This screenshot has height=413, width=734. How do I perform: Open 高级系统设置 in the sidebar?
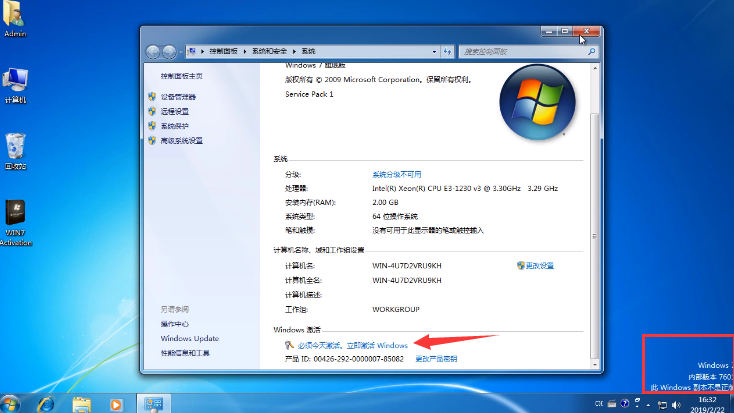point(182,140)
